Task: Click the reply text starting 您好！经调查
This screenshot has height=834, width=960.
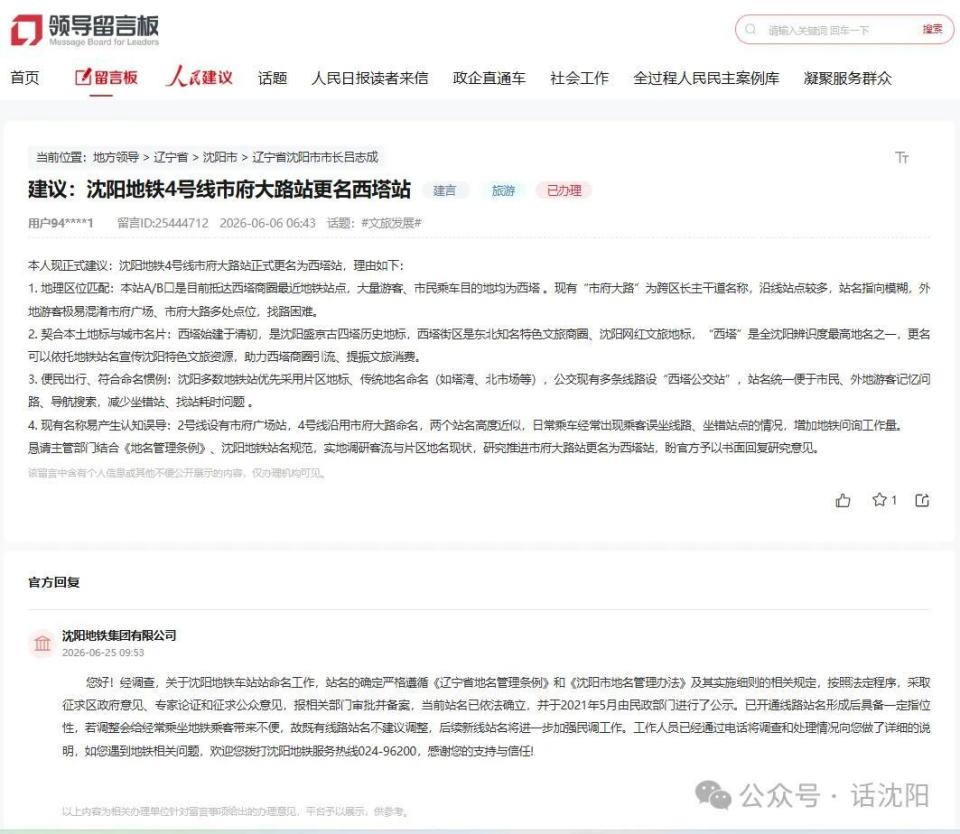Action: point(496,716)
